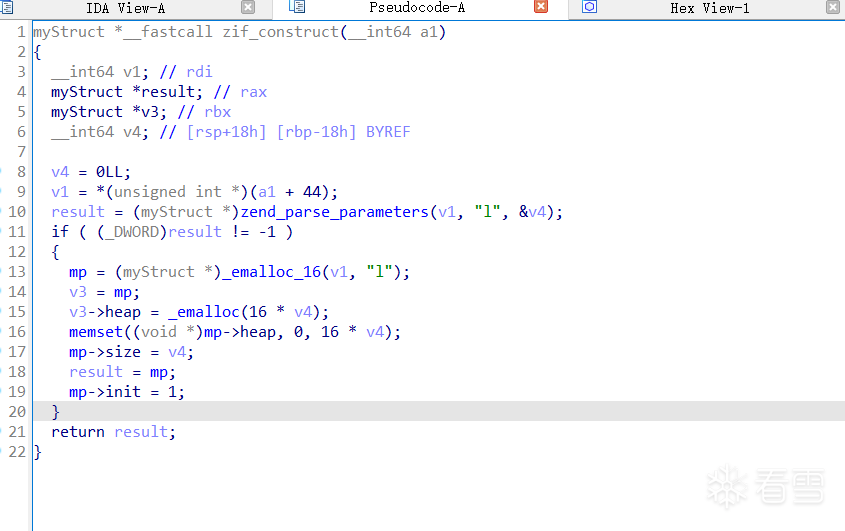The height and width of the screenshot is (531, 845).
Task: Click the rbx register comment on line 5
Action: pyautogui.click(x=217, y=112)
